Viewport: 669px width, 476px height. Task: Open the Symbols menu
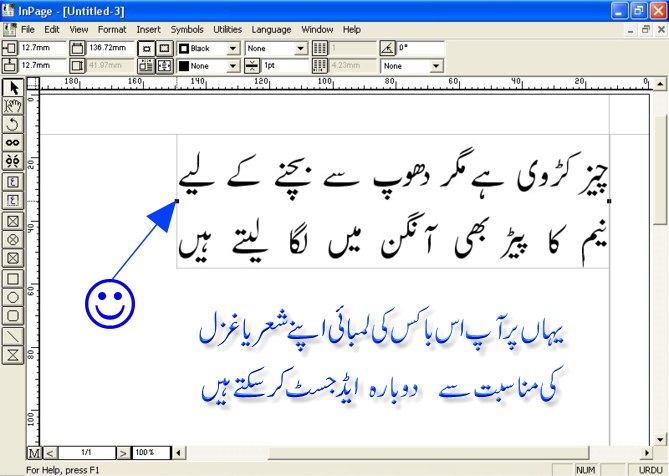(x=186, y=30)
